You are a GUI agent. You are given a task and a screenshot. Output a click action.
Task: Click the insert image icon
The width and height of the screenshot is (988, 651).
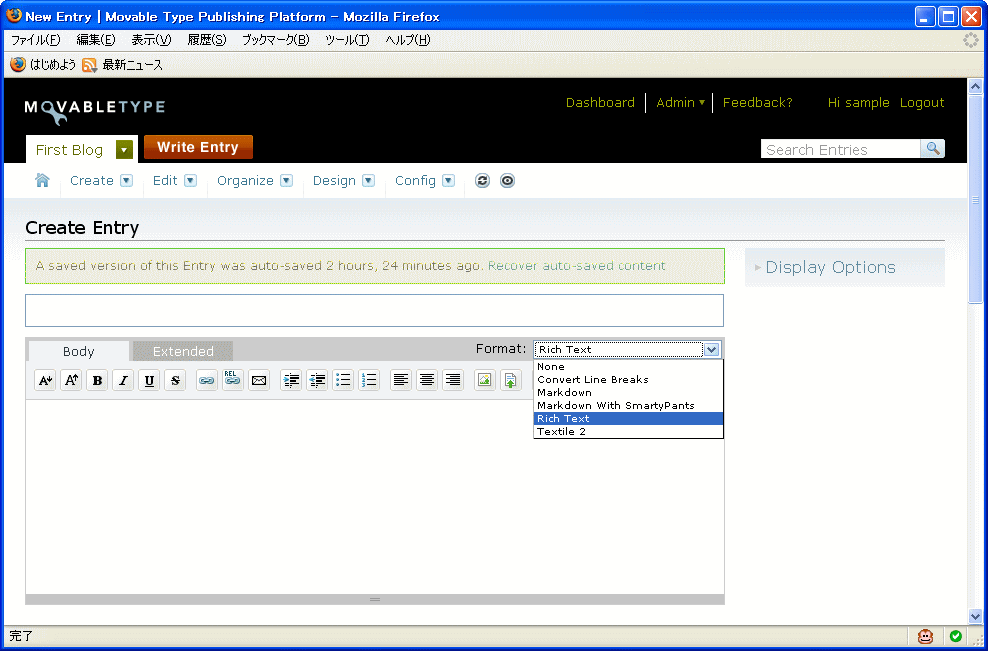[x=484, y=380]
